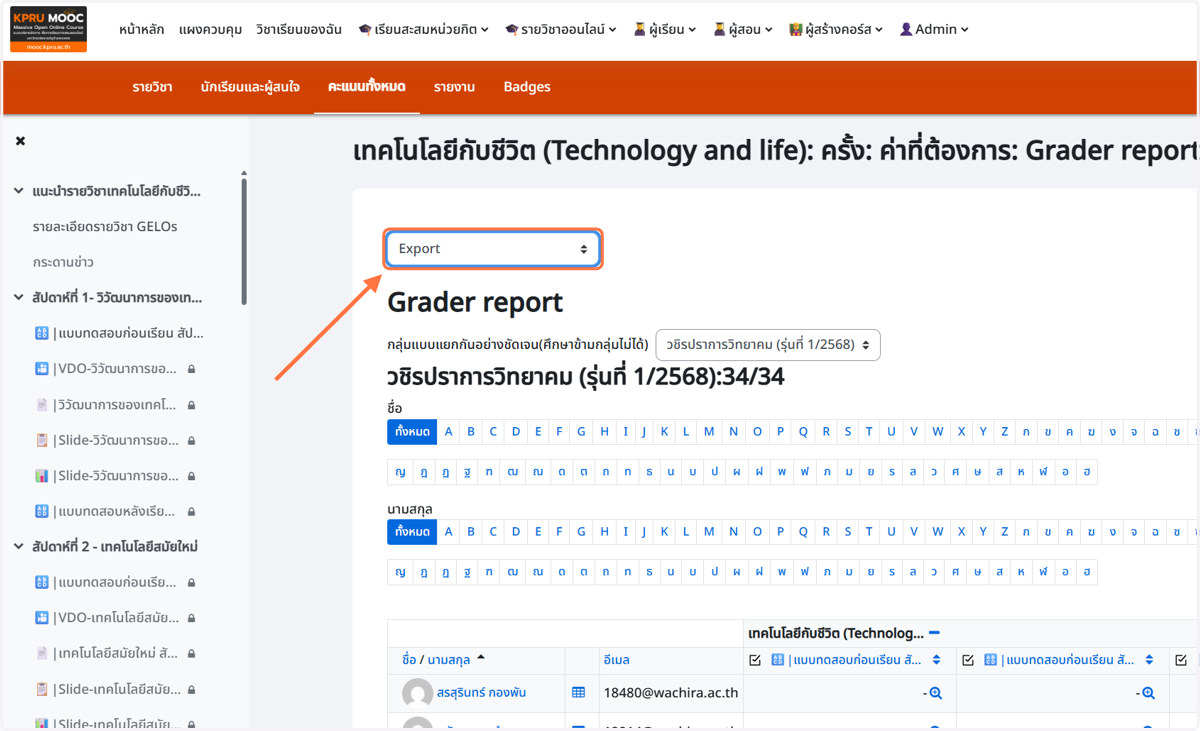Open the ผู้สร้างคอร์ส dropdown menu

(x=836, y=30)
